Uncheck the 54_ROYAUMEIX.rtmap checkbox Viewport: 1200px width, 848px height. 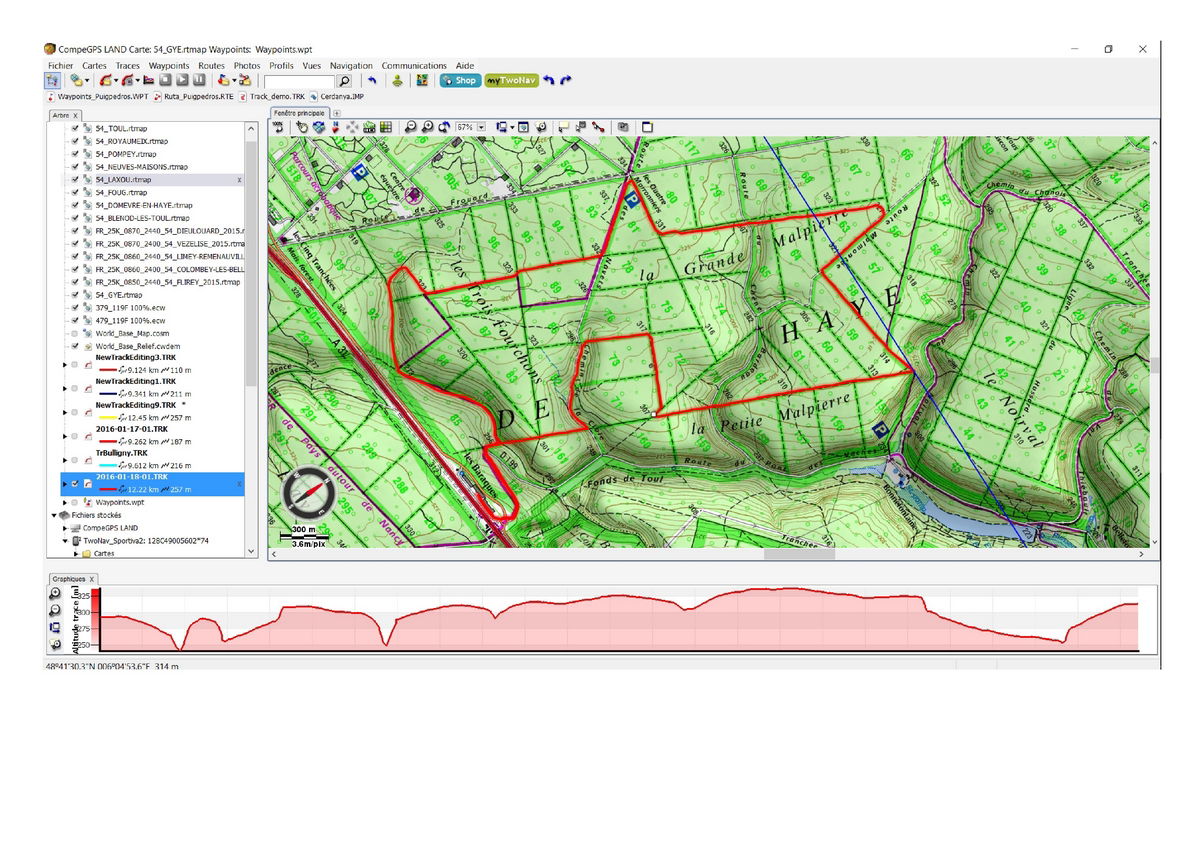(75, 142)
